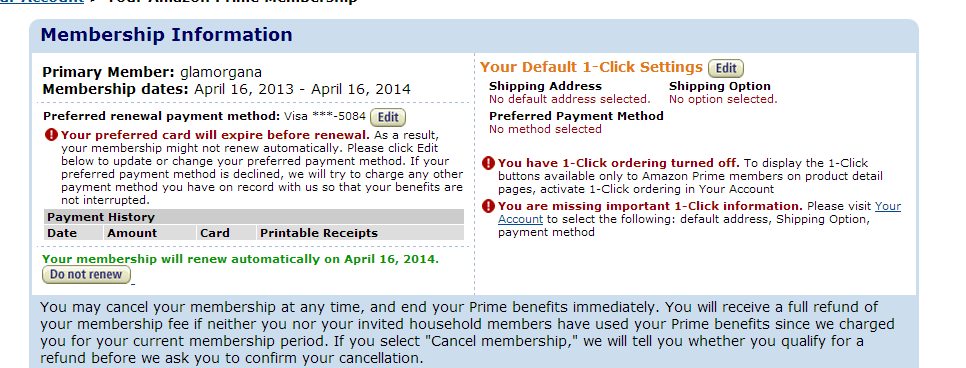Edit Your Default 1-Click Settings
Image resolution: width=966 pixels, height=368 pixels.
726,68
